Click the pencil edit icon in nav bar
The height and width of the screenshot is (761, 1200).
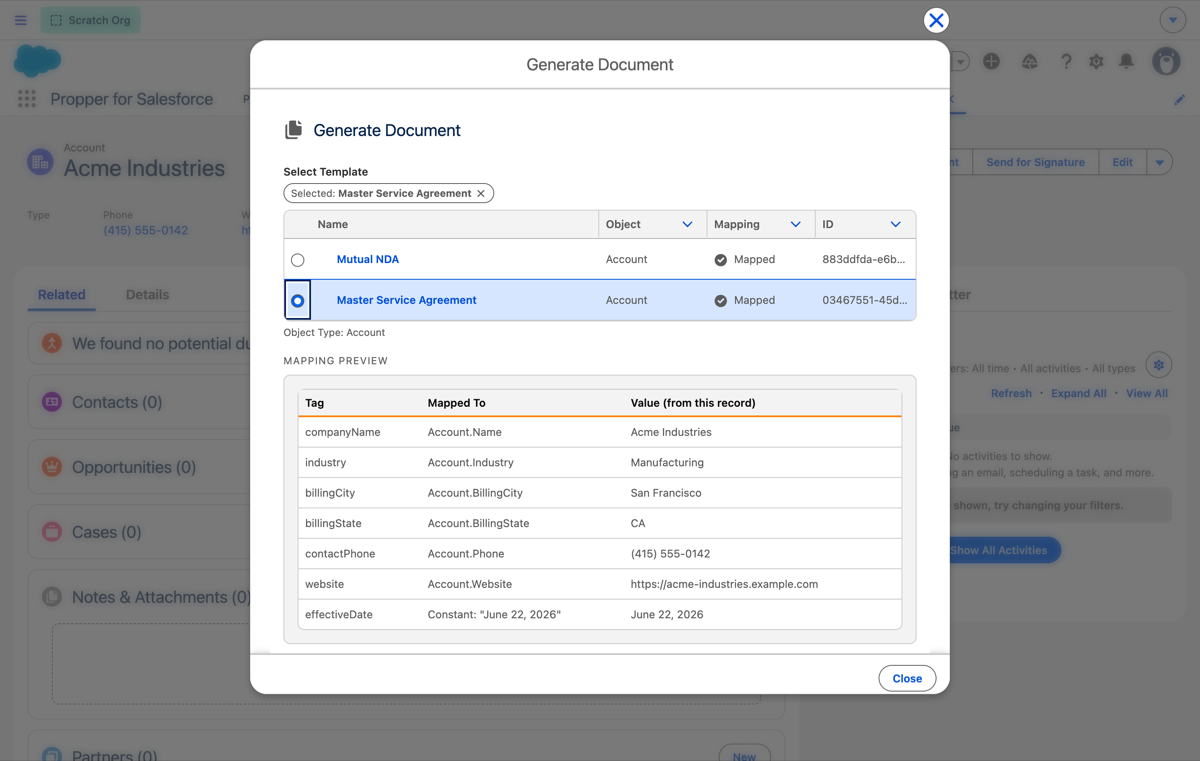point(1180,99)
